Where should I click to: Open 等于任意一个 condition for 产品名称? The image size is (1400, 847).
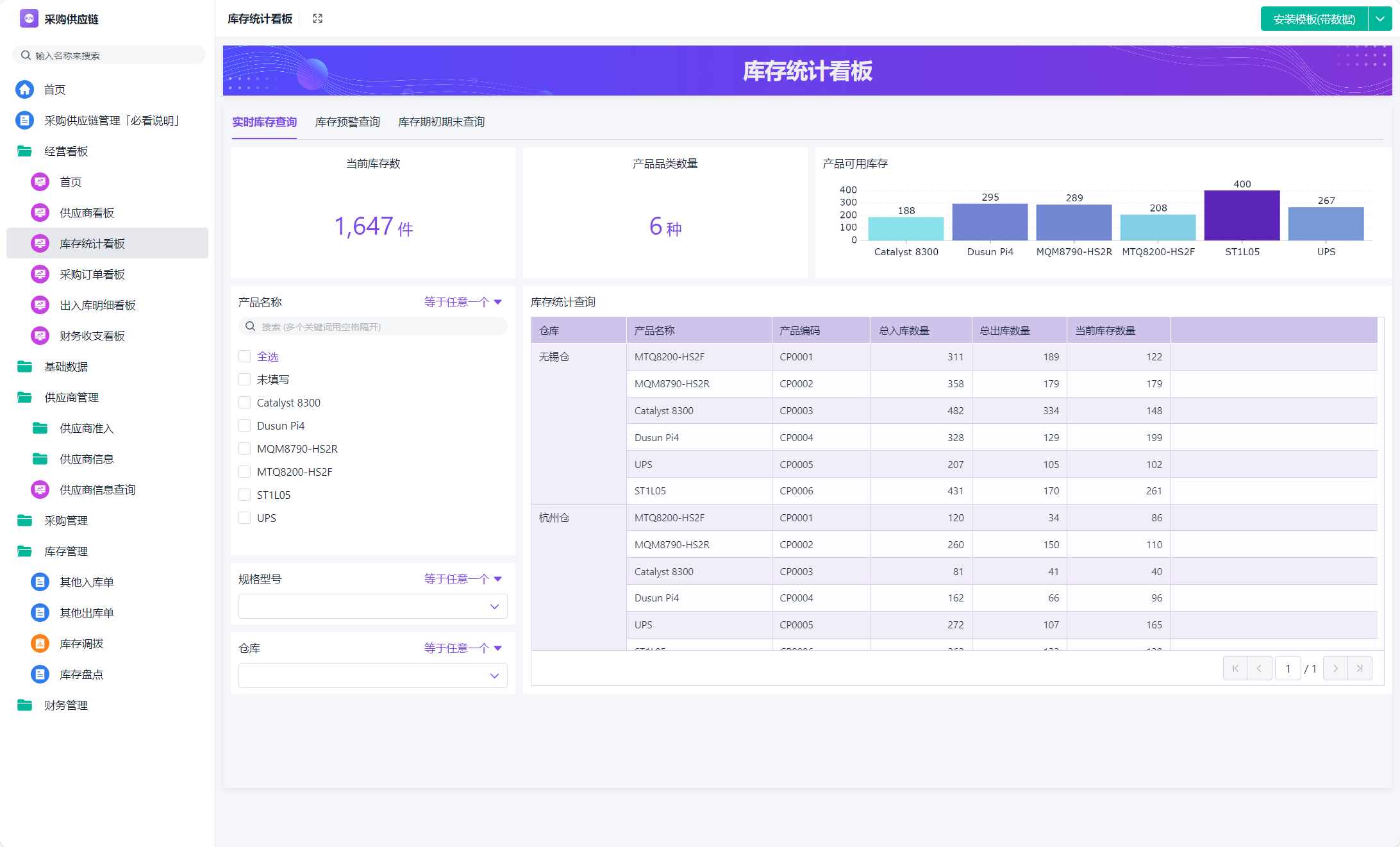point(463,302)
